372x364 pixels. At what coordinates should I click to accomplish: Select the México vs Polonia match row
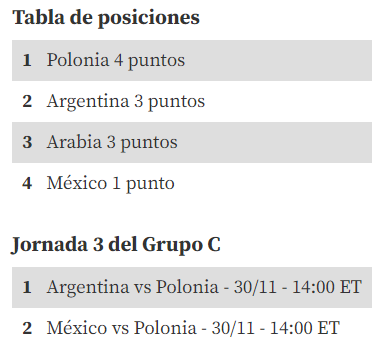point(192,328)
